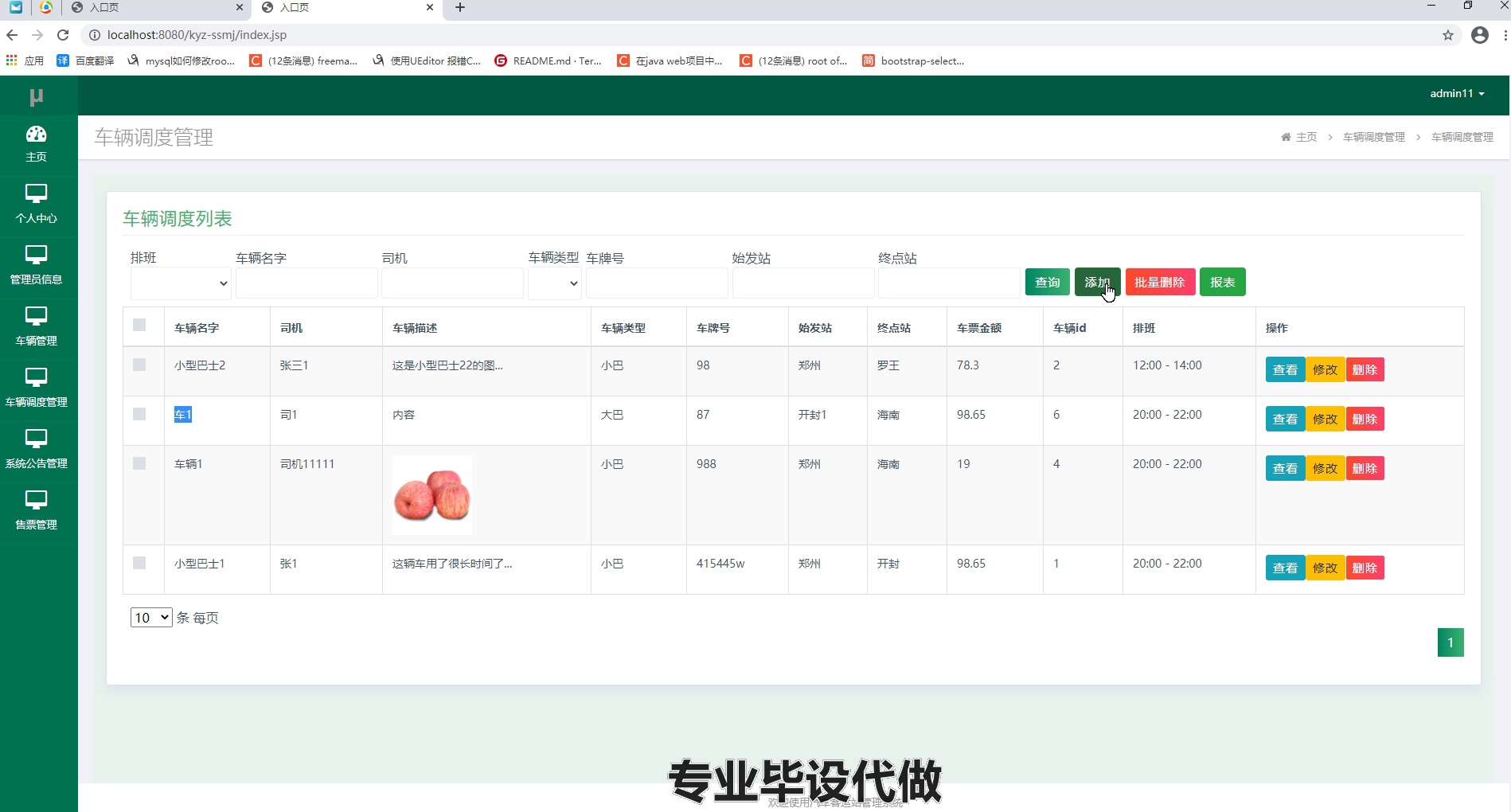Image resolution: width=1511 pixels, height=812 pixels.
Task: Switch to the second 入口页 browser tab
Action: click(334, 8)
